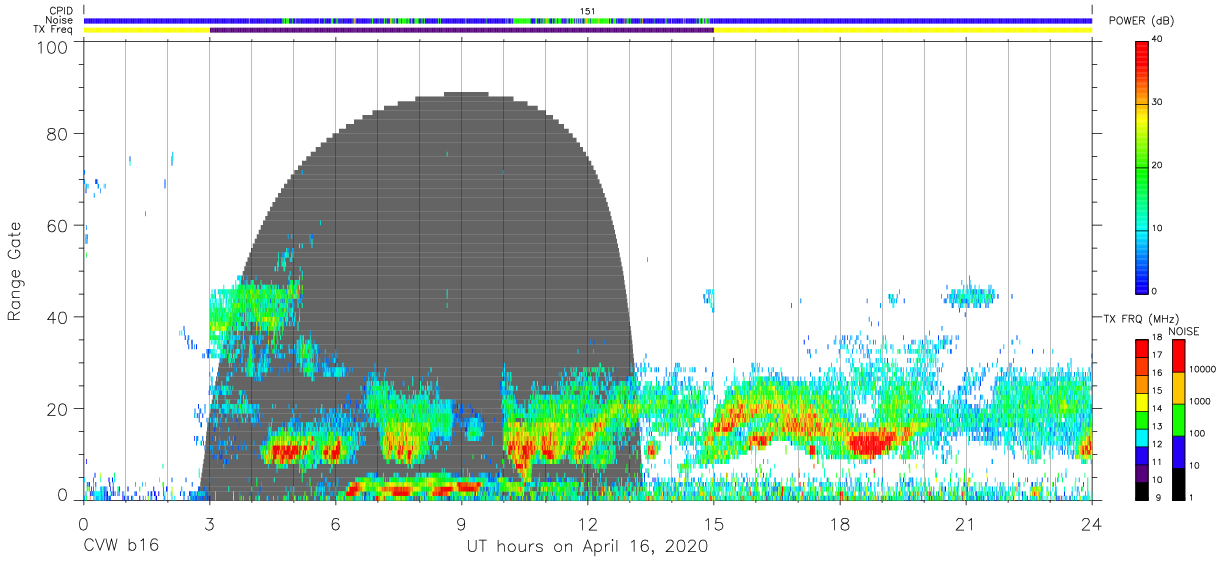Viewport: 1228px width, 567px height.
Task: Click the 40 tick on the power colorbar
Action: pyautogui.click(x=1156, y=39)
